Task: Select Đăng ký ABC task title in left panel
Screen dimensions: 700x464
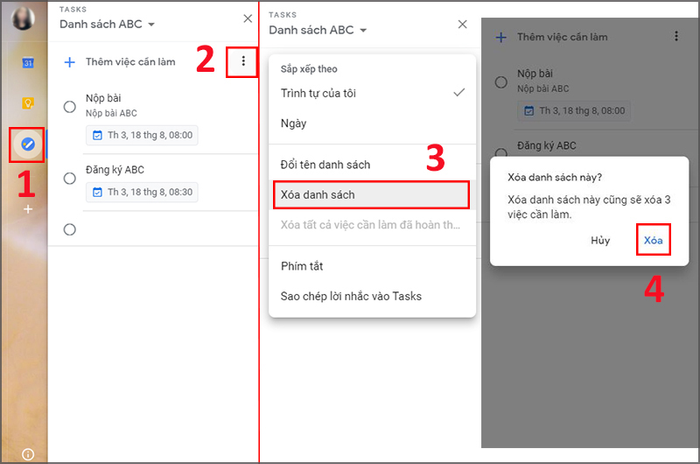Action: point(115,170)
